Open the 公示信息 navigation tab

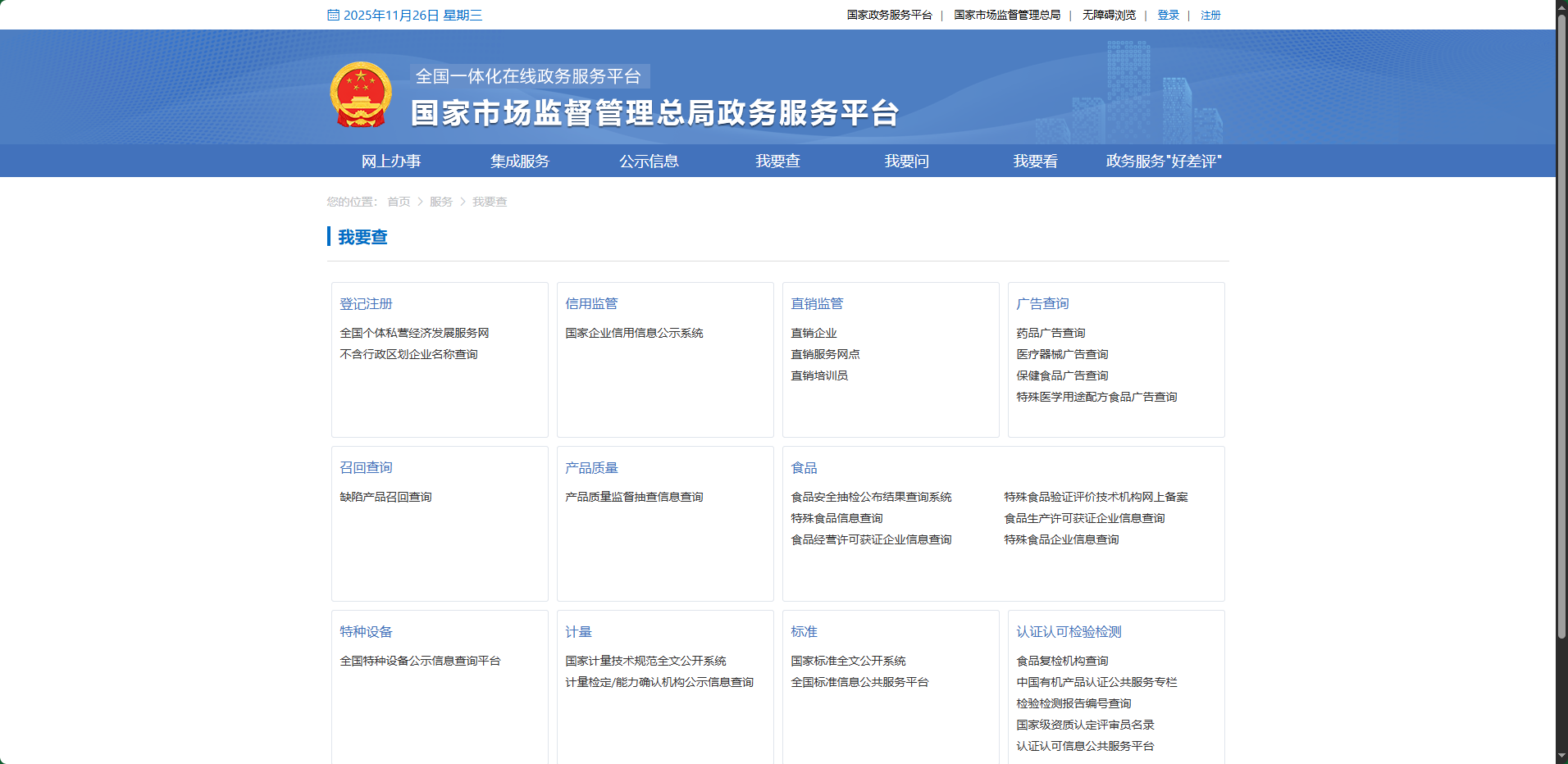point(649,161)
